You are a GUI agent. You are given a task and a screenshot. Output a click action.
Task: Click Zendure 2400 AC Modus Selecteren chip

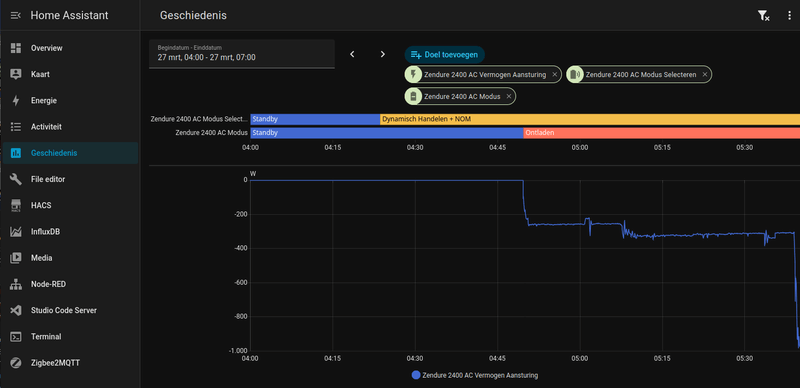pyautogui.click(x=639, y=75)
